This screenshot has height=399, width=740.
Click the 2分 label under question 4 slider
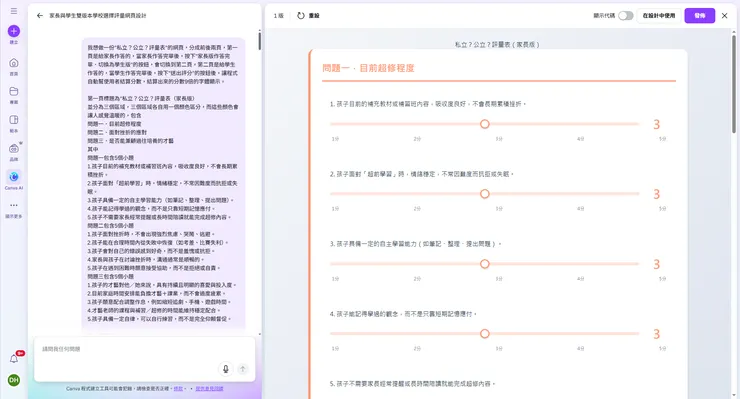click(417, 348)
